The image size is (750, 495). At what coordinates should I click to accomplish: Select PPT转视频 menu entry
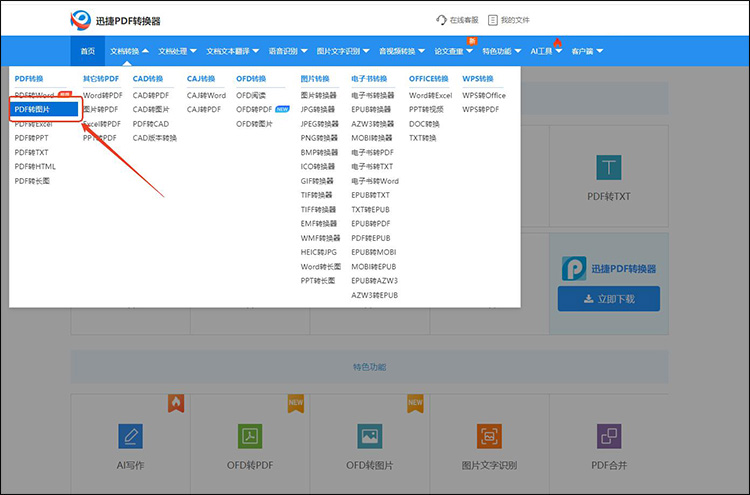coord(426,110)
